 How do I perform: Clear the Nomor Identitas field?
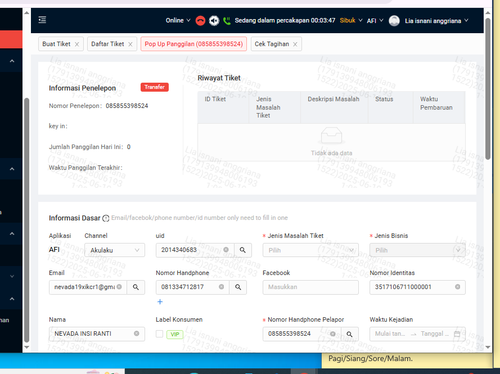click(458, 287)
